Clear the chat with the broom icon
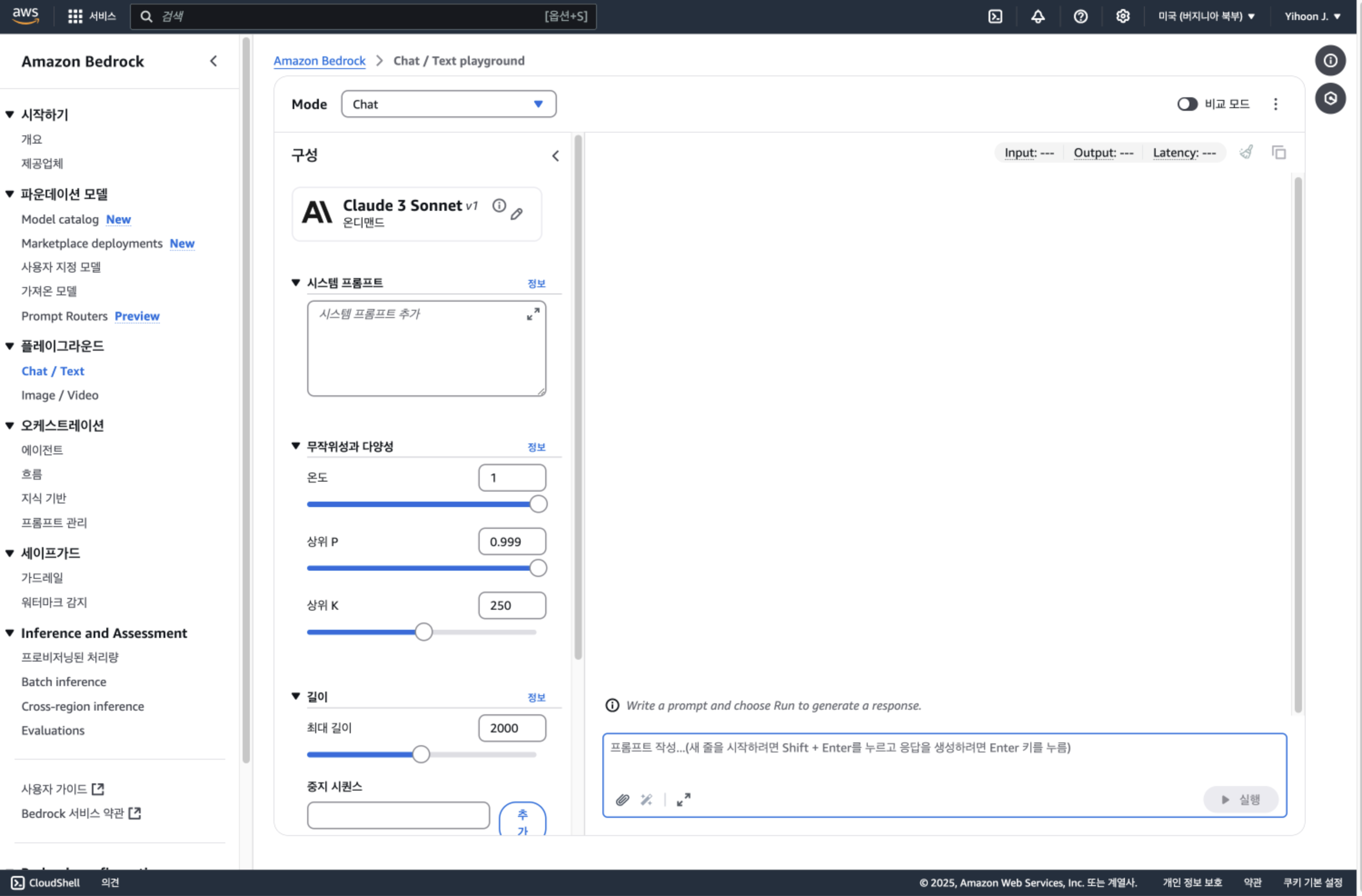The width and height of the screenshot is (1362, 896). pyautogui.click(x=1246, y=152)
